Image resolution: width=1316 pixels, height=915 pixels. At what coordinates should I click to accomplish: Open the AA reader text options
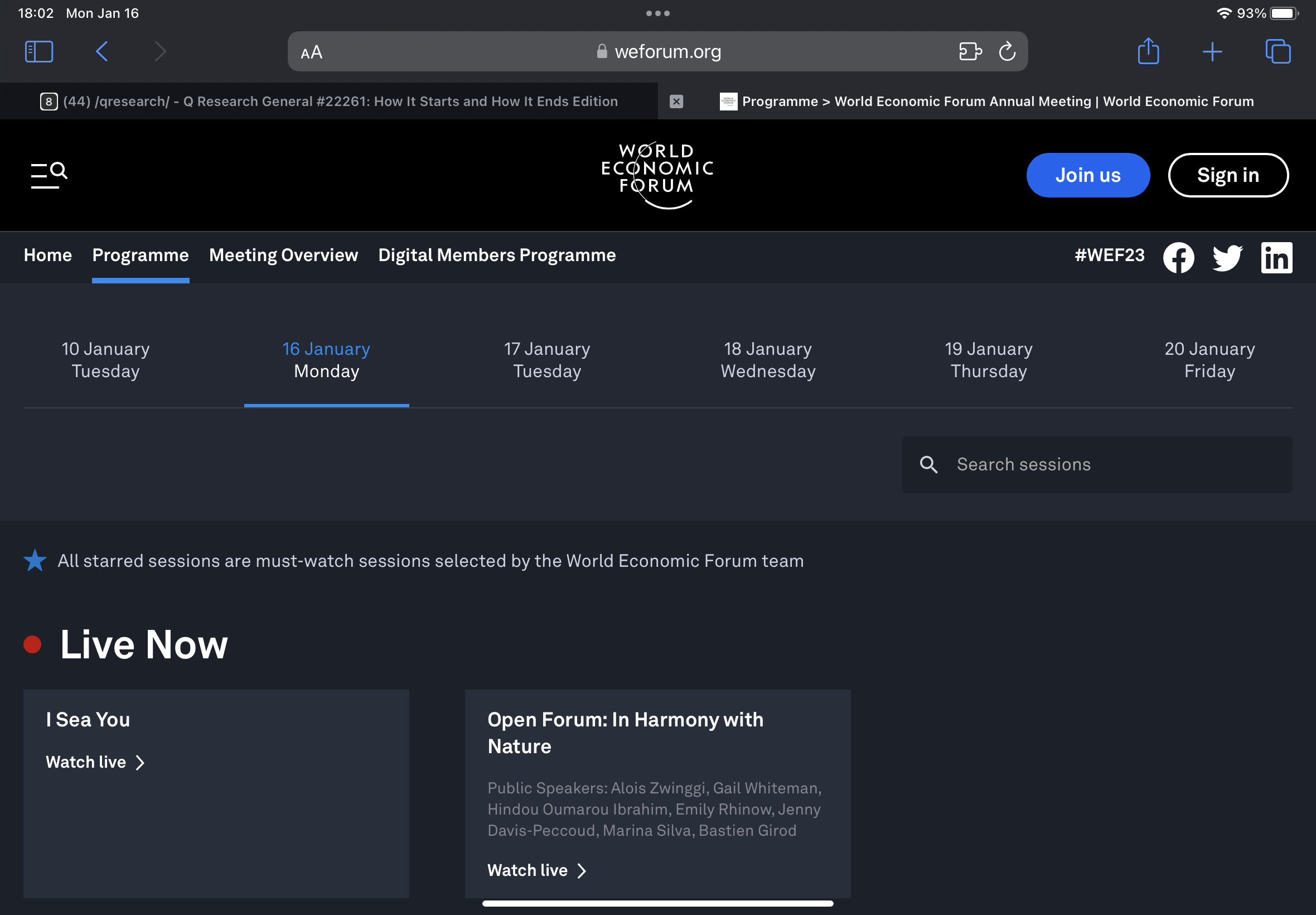click(x=312, y=52)
